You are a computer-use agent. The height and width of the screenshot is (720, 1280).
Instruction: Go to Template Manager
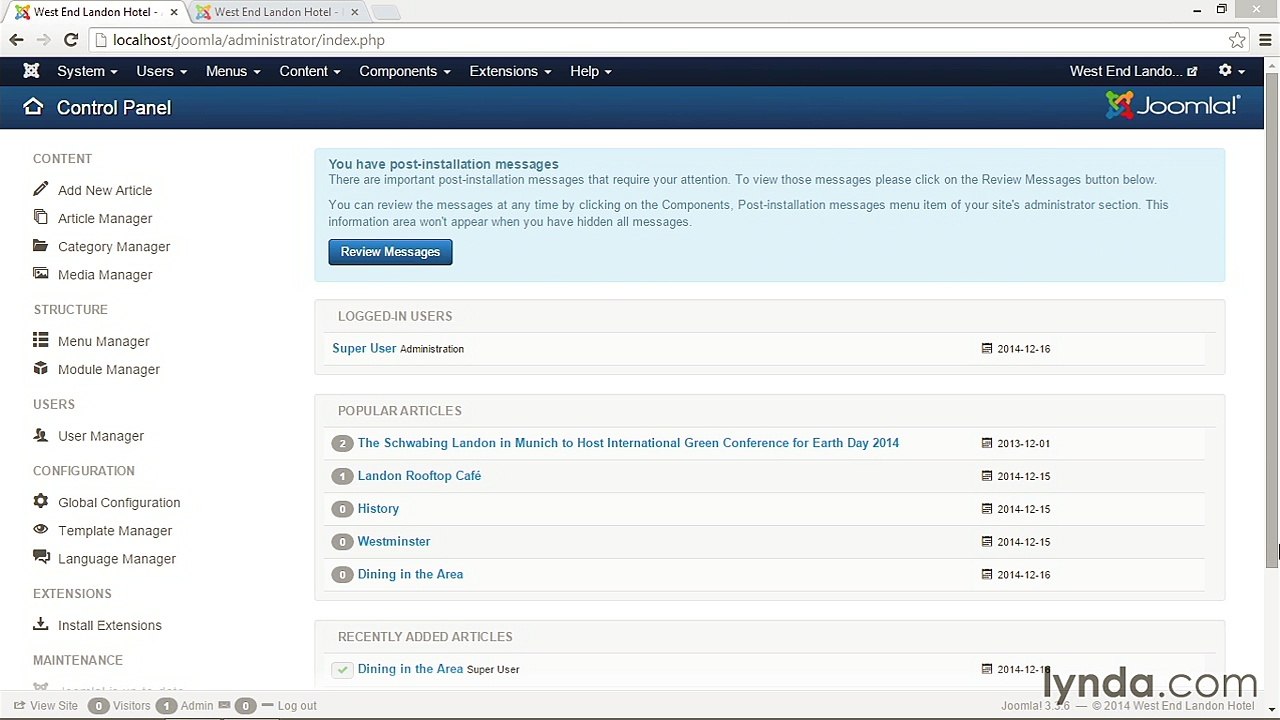[x=115, y=530]
